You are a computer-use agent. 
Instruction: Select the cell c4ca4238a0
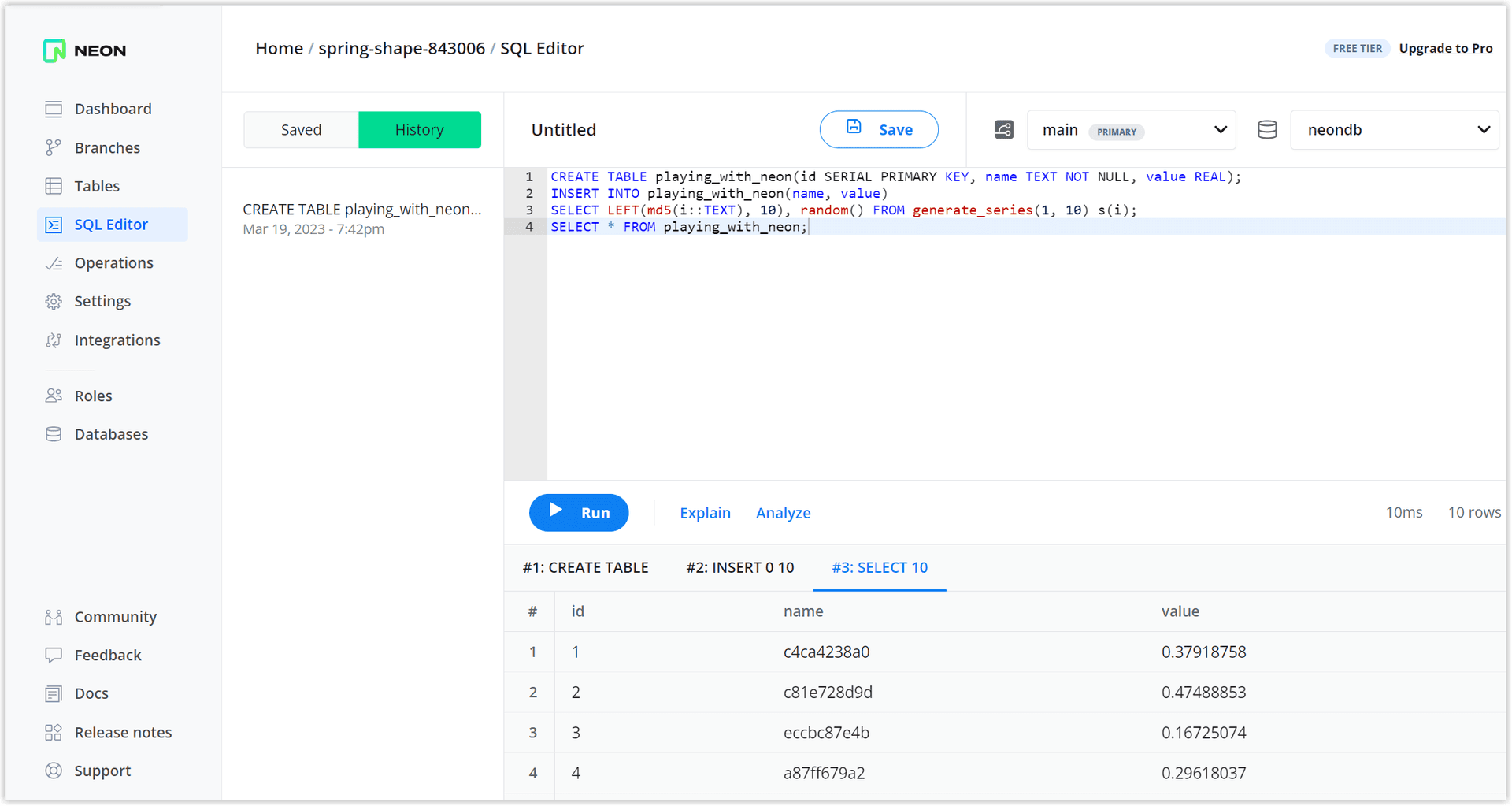(x=827, y=652)
